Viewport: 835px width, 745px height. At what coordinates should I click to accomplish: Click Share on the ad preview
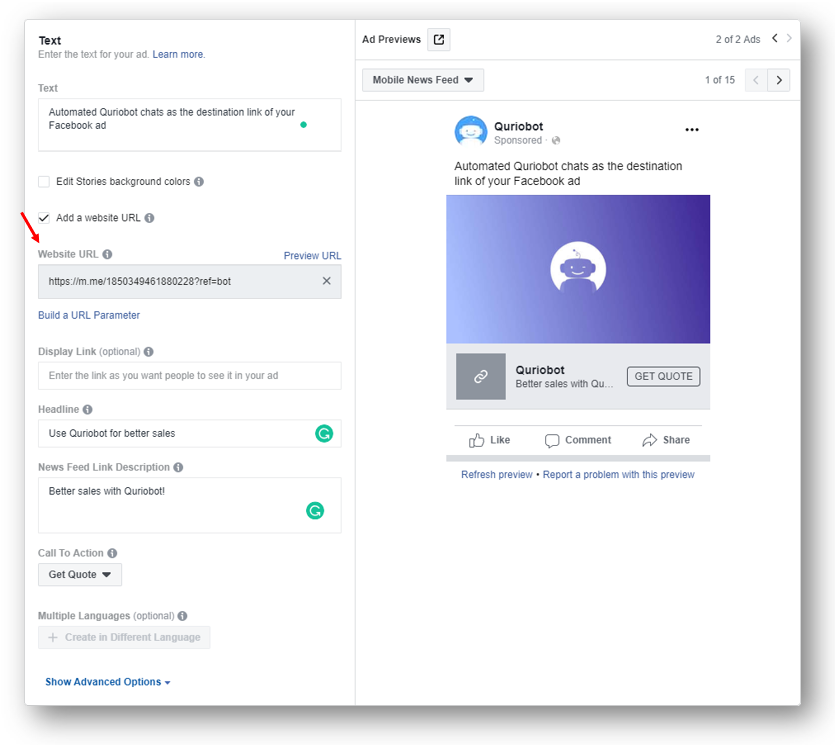pyautogui.click(x=666, y=440)
